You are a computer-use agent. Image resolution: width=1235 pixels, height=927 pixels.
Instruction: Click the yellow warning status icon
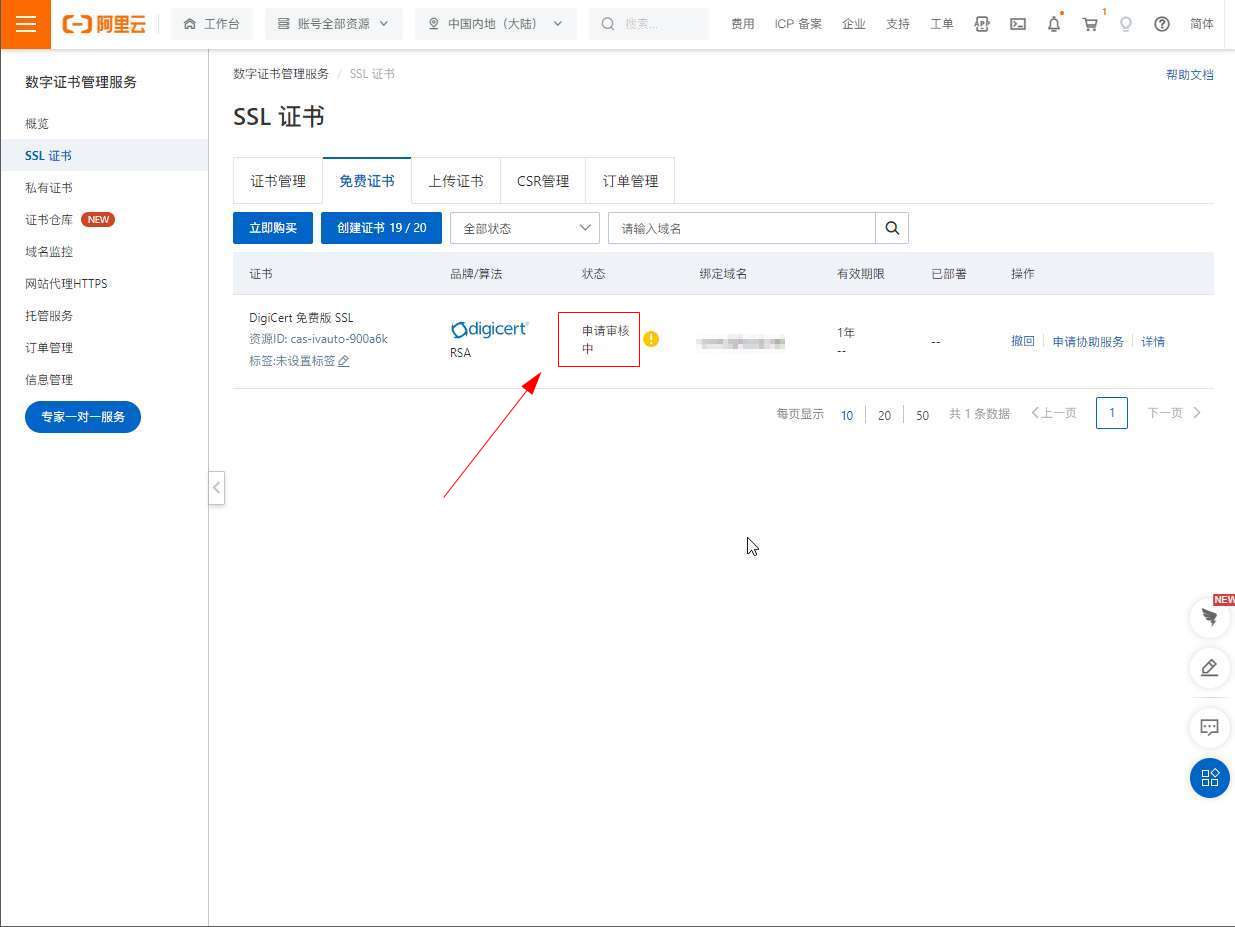[x=651, y=339]
